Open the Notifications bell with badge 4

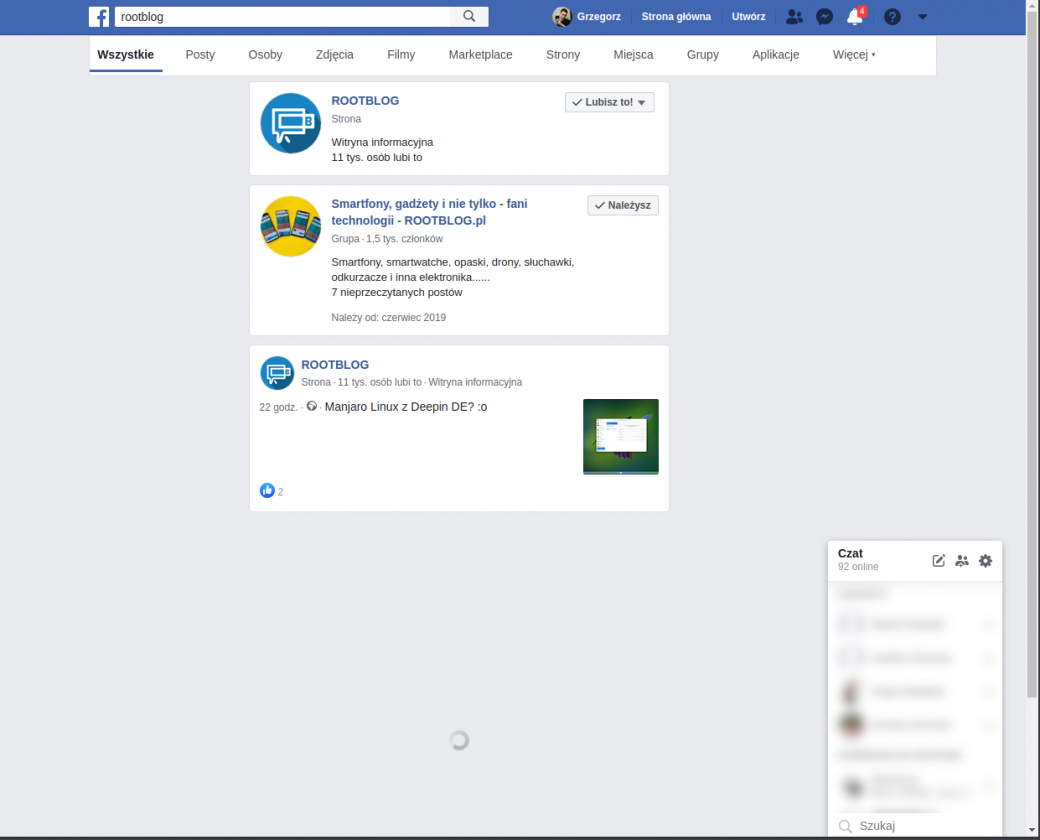(854, 16)
